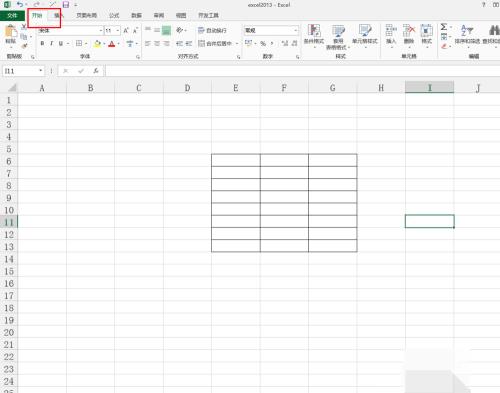Click the yellow fill color bucket
The image size is (500, 393).
(97, 44)
